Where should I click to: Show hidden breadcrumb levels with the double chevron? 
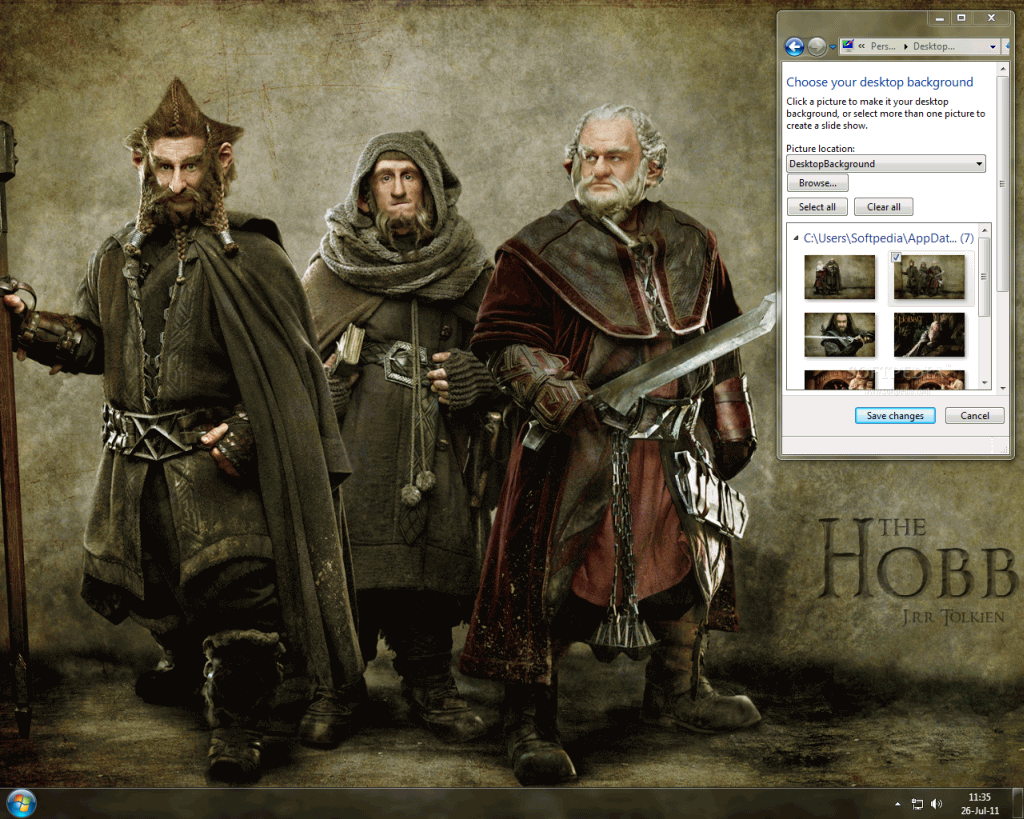click(x=861, y=46)
